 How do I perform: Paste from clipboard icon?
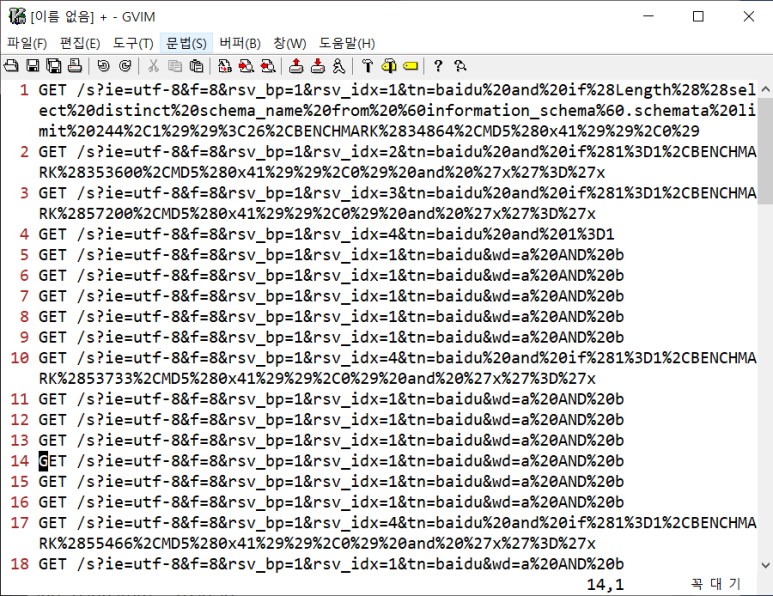pyautogui.click(x=196, y=66)
